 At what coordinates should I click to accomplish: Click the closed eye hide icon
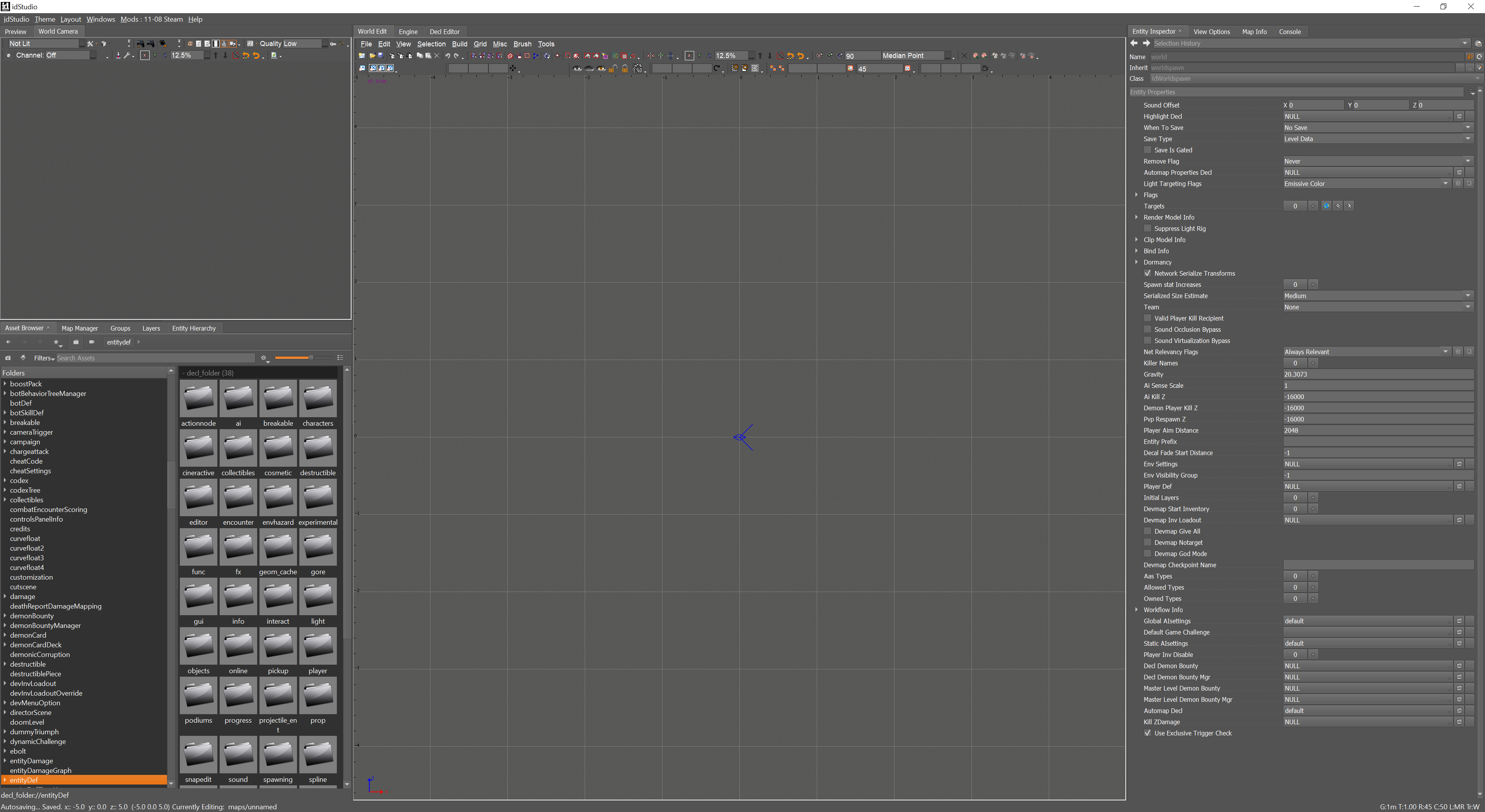(589, 68)
